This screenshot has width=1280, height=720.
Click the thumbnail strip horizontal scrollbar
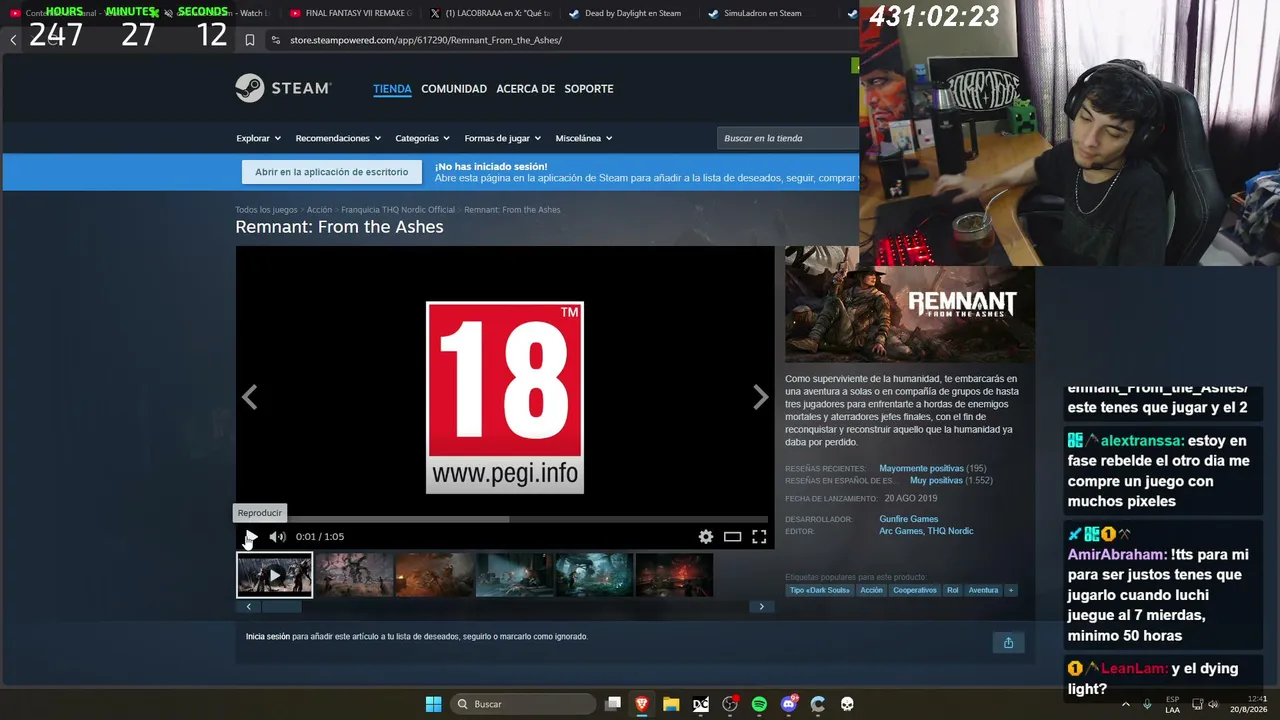(281, 607)
